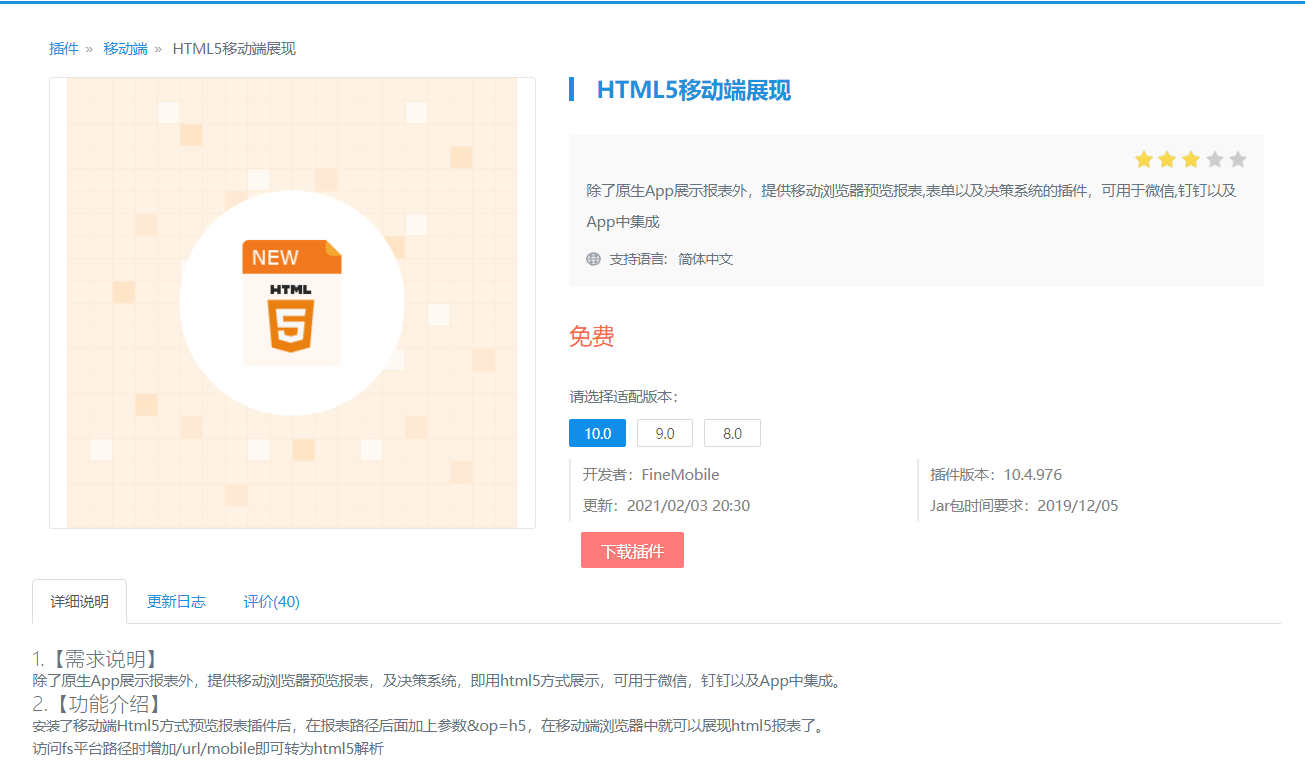Image resolution: width=1305 pixels, height=760 pixels.
Task: Click the third rating star
Action: [1191, 159]
